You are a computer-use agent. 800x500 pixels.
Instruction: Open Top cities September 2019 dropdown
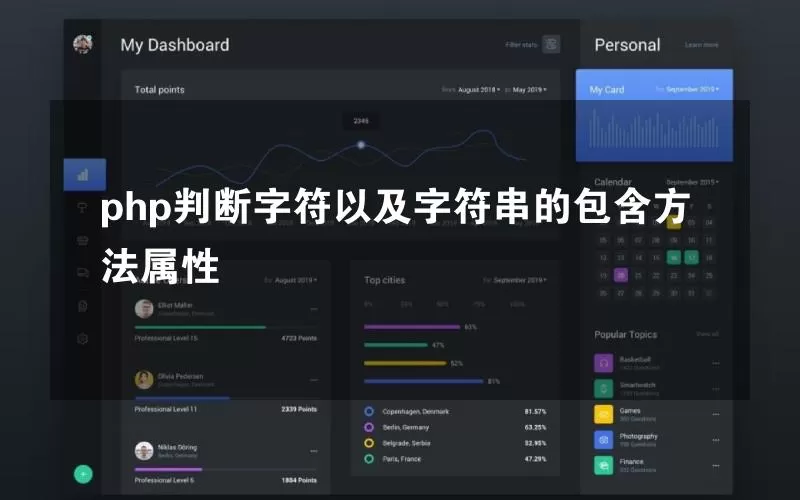coord(520,280)
